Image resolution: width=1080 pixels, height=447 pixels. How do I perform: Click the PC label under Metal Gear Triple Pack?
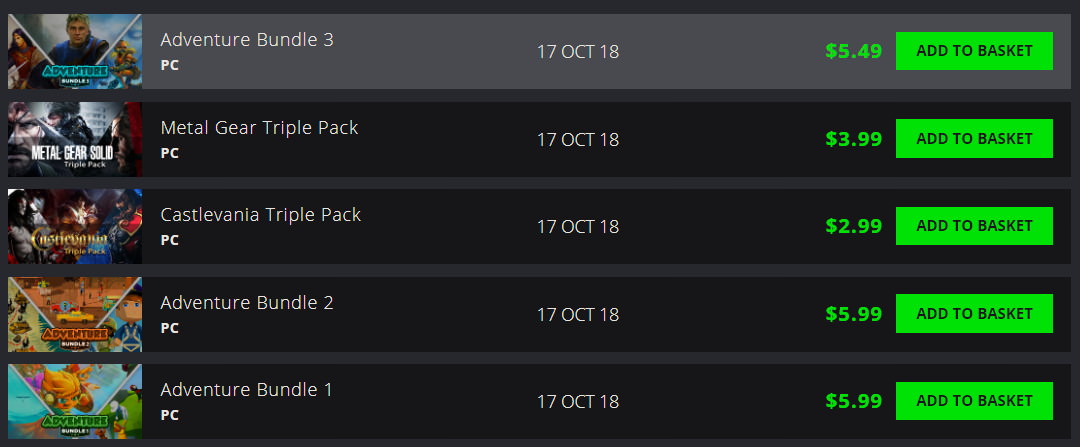[x=169, y=153]
